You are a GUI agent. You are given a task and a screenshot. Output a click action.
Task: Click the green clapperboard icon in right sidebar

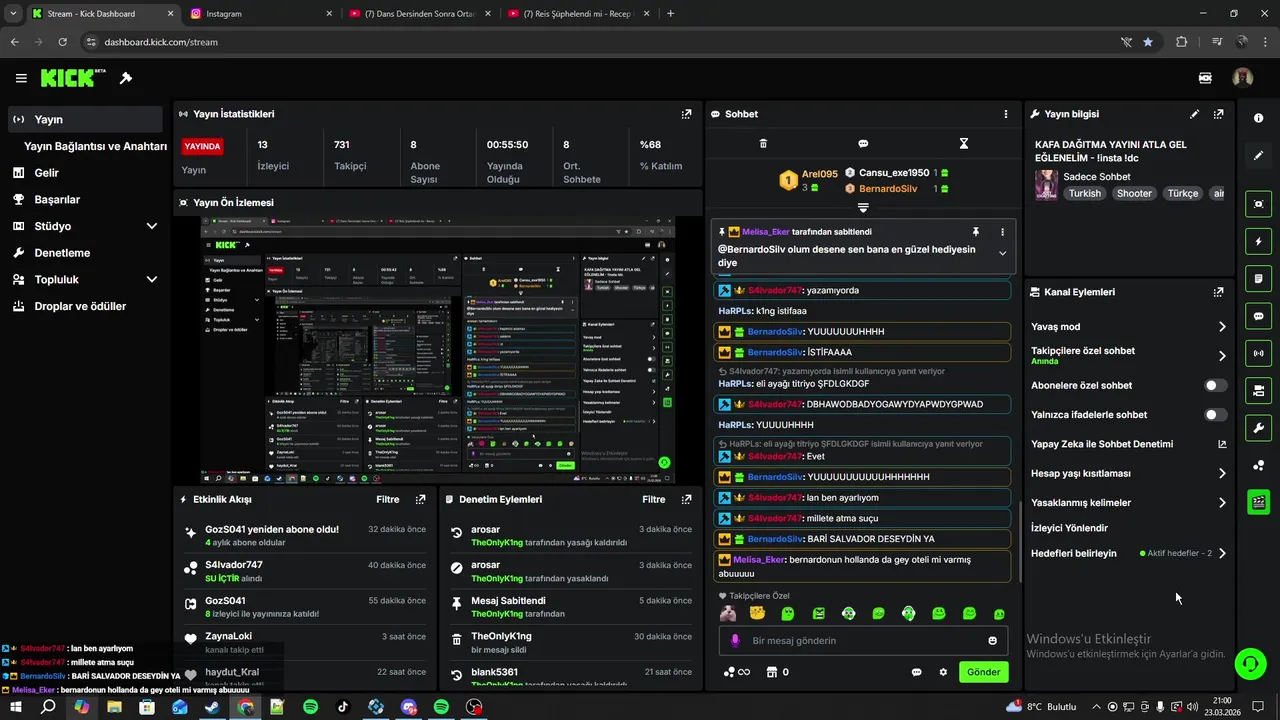tap(1258, 502)
